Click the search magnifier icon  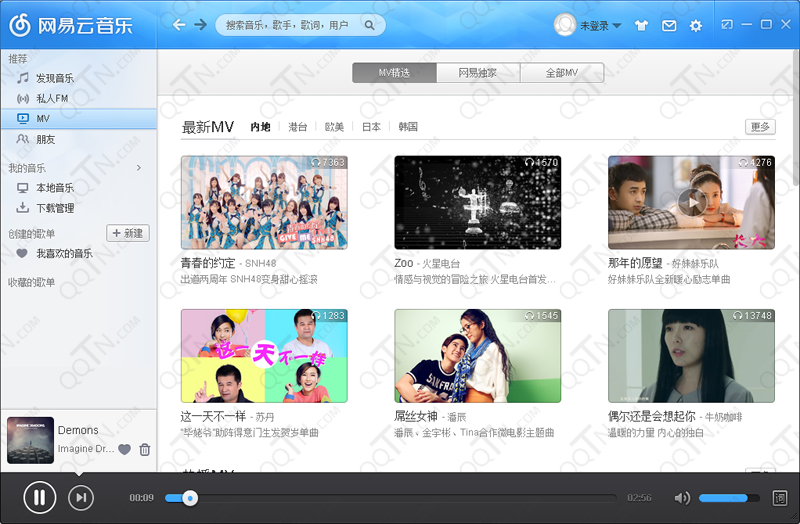click(369, 25)
